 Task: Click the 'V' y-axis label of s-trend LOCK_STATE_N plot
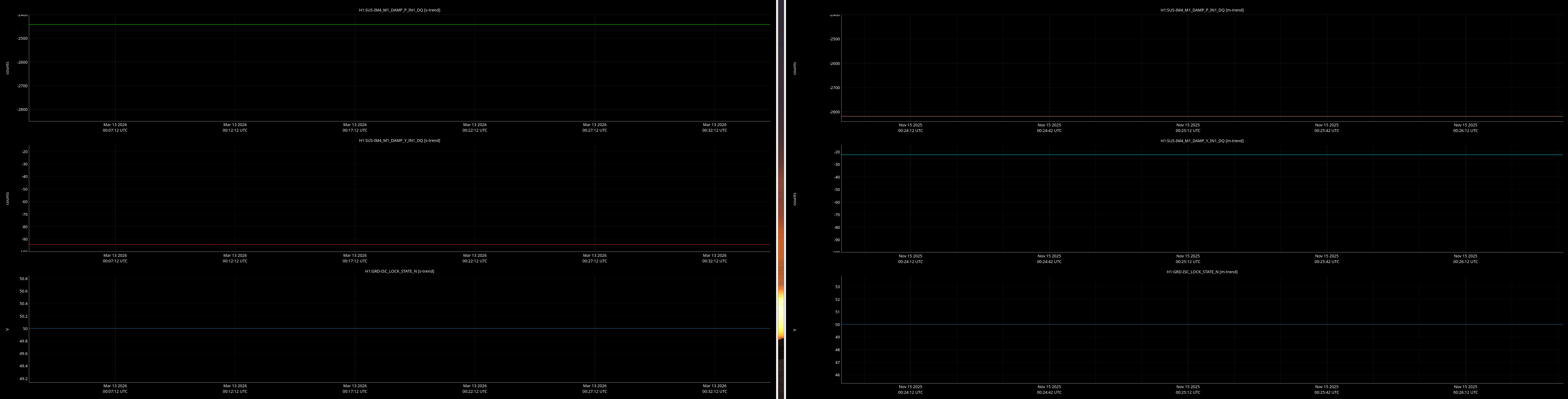(x=7, y=329)
